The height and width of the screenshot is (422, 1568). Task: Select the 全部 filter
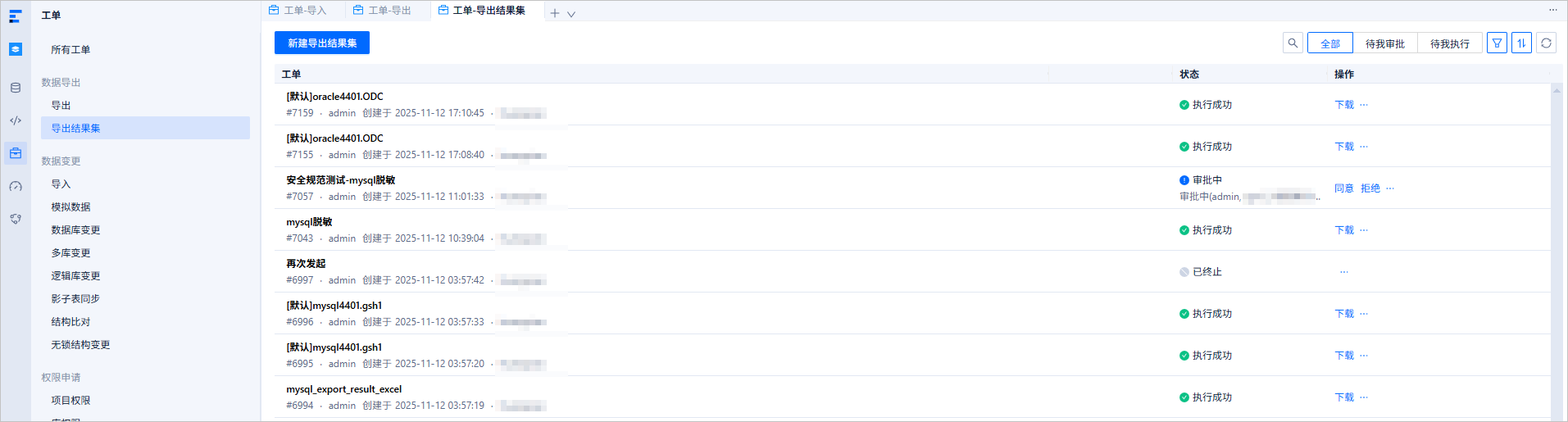(1330, 43)
